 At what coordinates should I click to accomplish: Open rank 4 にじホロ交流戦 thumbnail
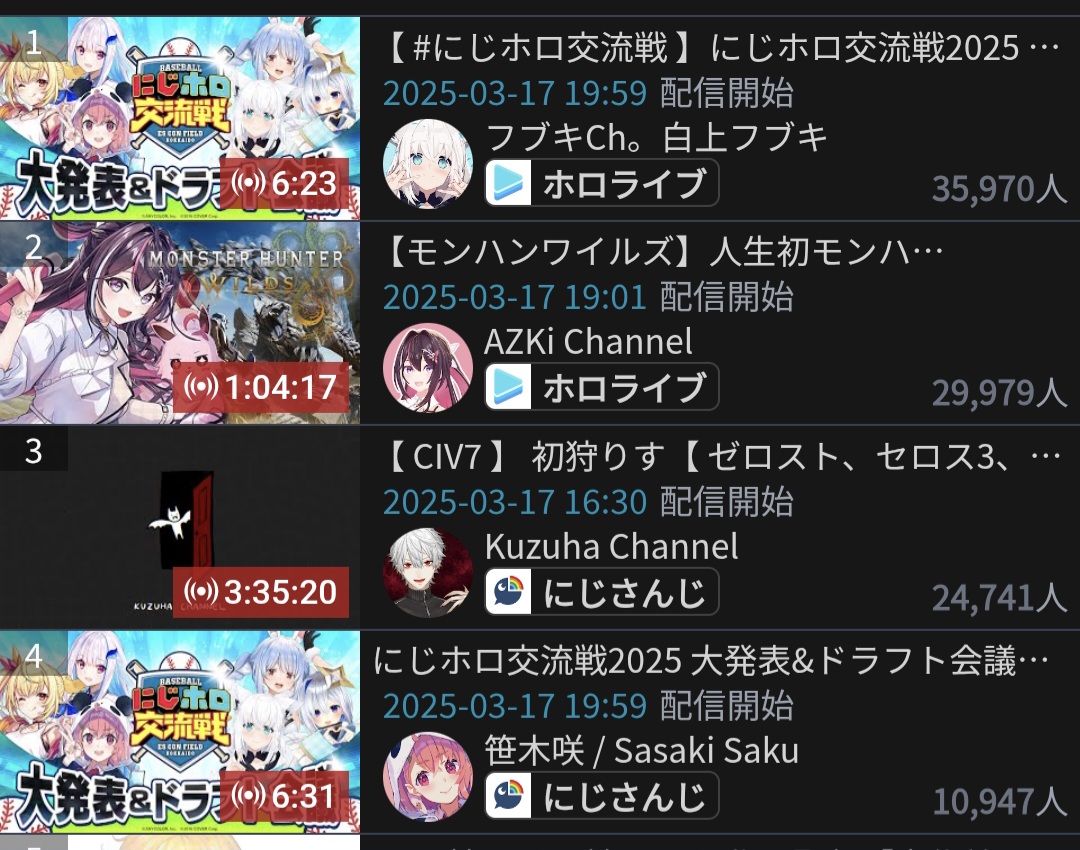coord(180,732)
